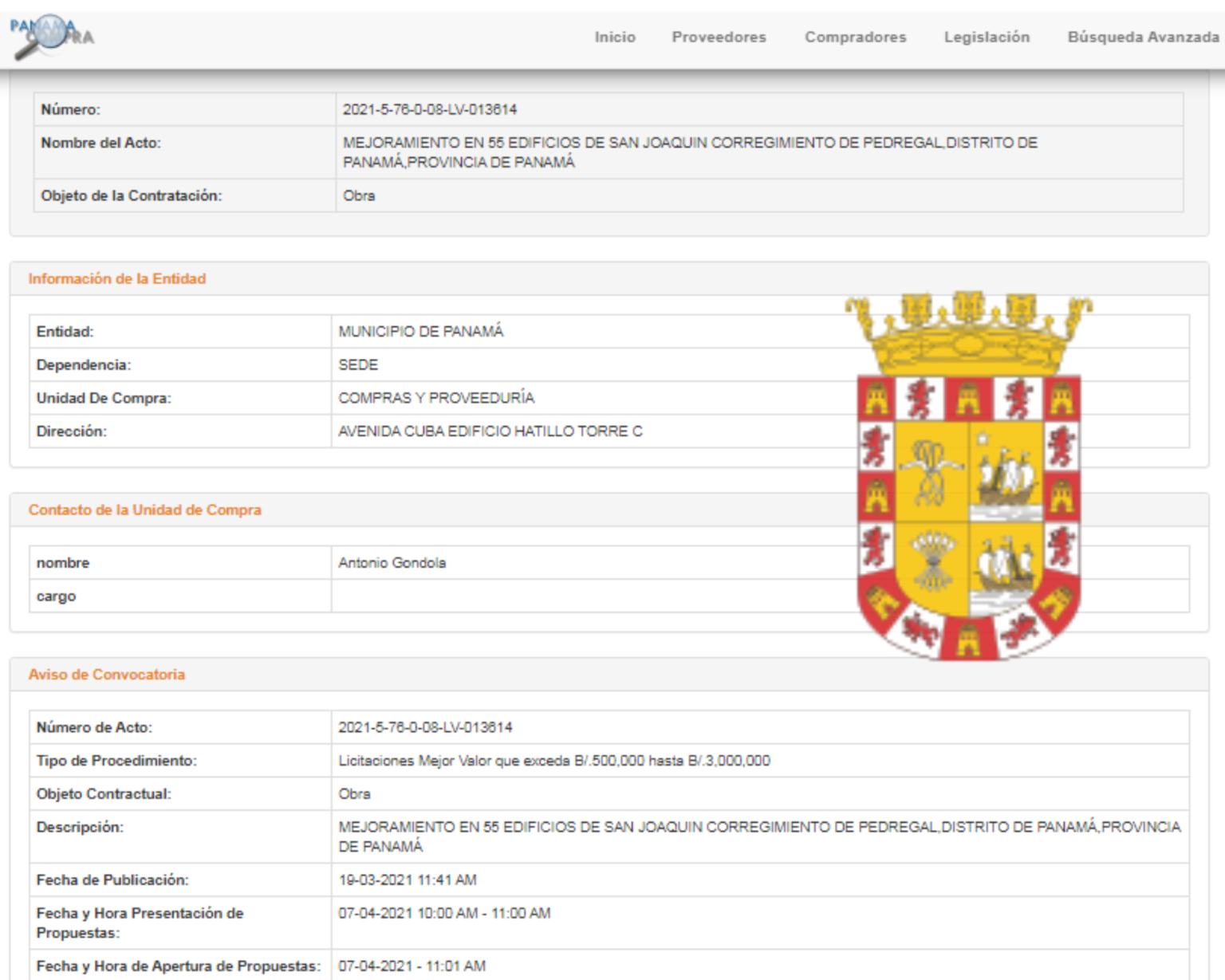Click the PanamaCompra logo
Image resolution: width=1225 pixels, height=980 pixels.
(52, 36)
